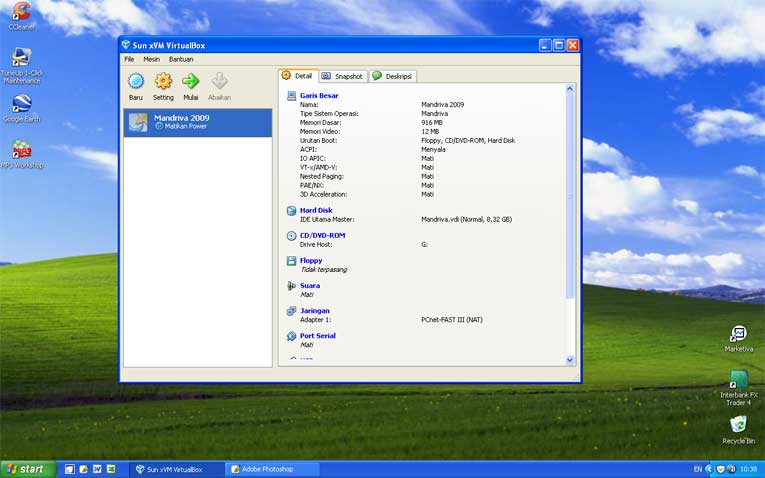Click the Tidak terpasang floppy status text
Image resolution: width=765 pixels, height=478 pixels.
click(323, 269)
